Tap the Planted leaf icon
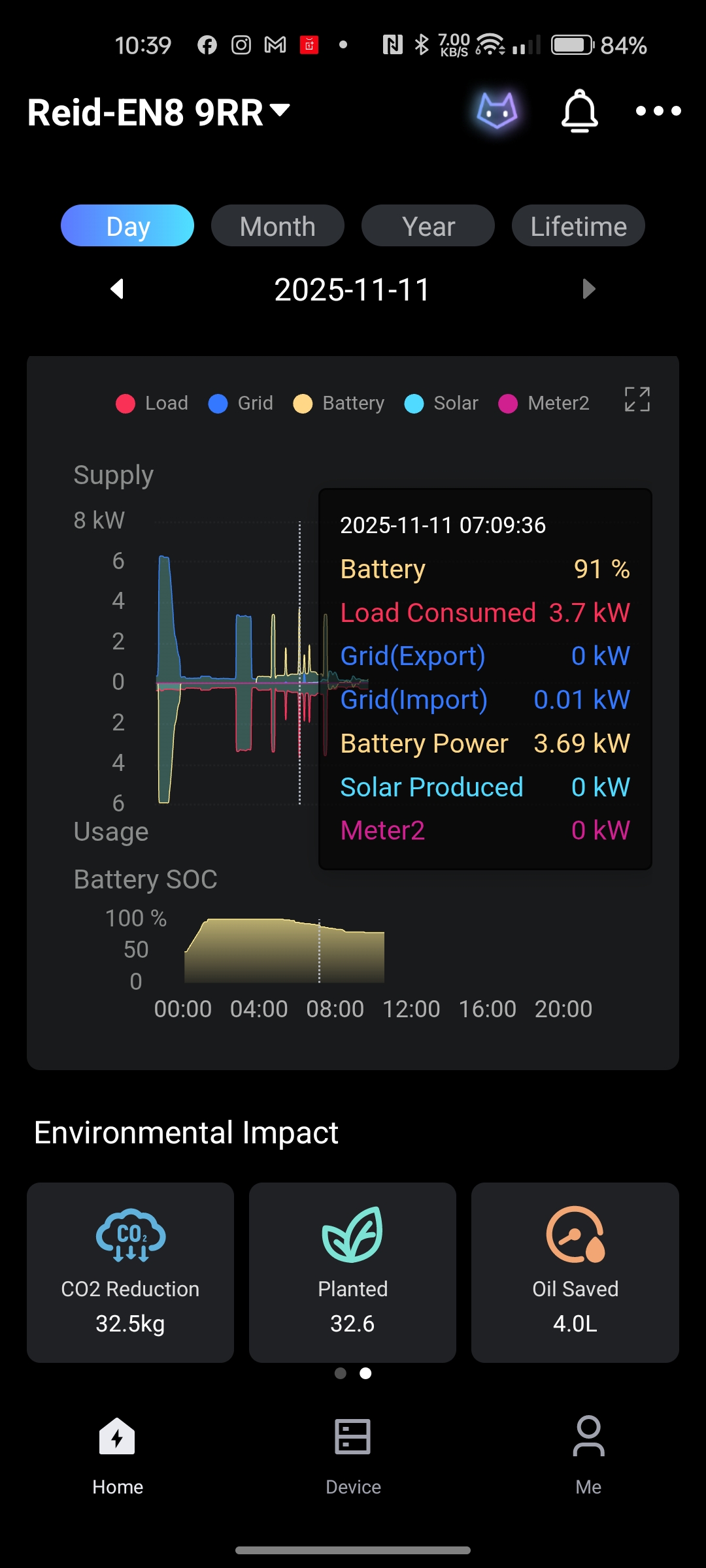706x1568 pixels. 352,1234
